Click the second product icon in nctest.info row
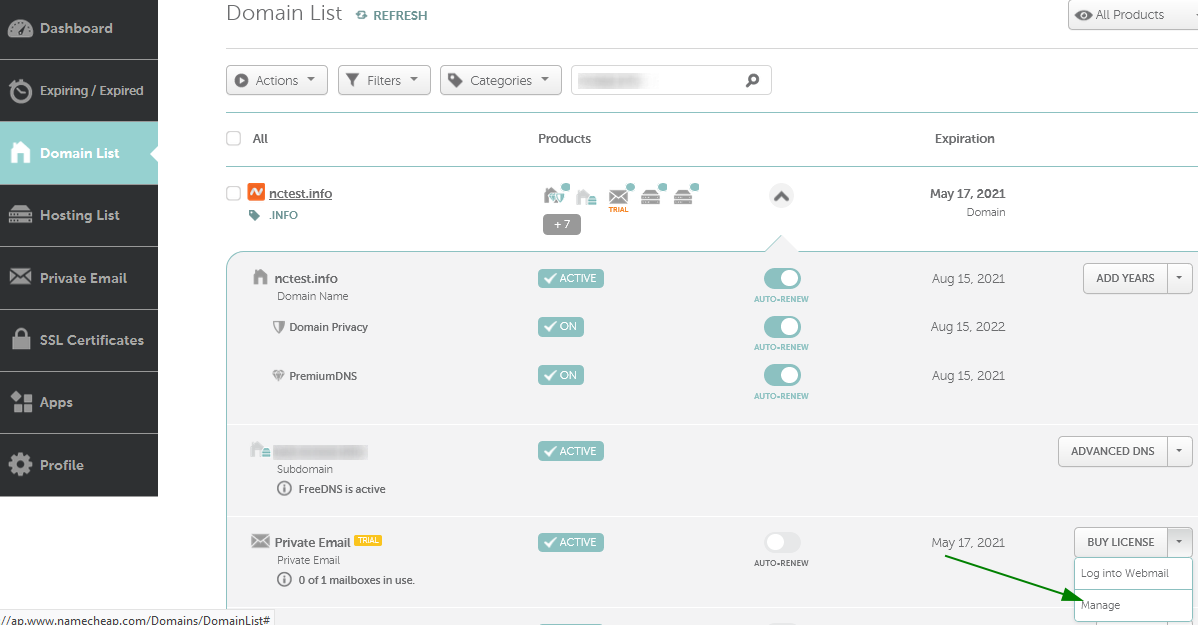Image resolution: width=1198 pixels, height=625 pixels. pyautogui.click(x=586, y=196)
